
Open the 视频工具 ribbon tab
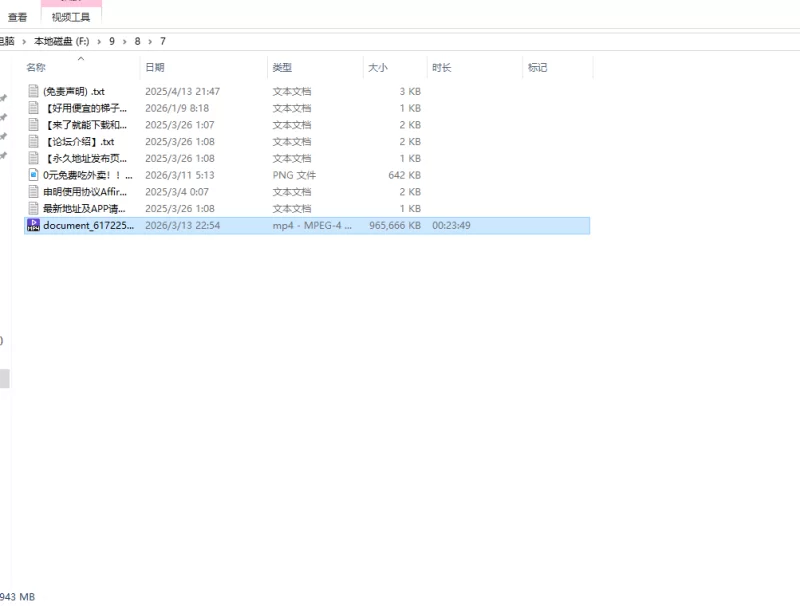click(x=71, y=17)
